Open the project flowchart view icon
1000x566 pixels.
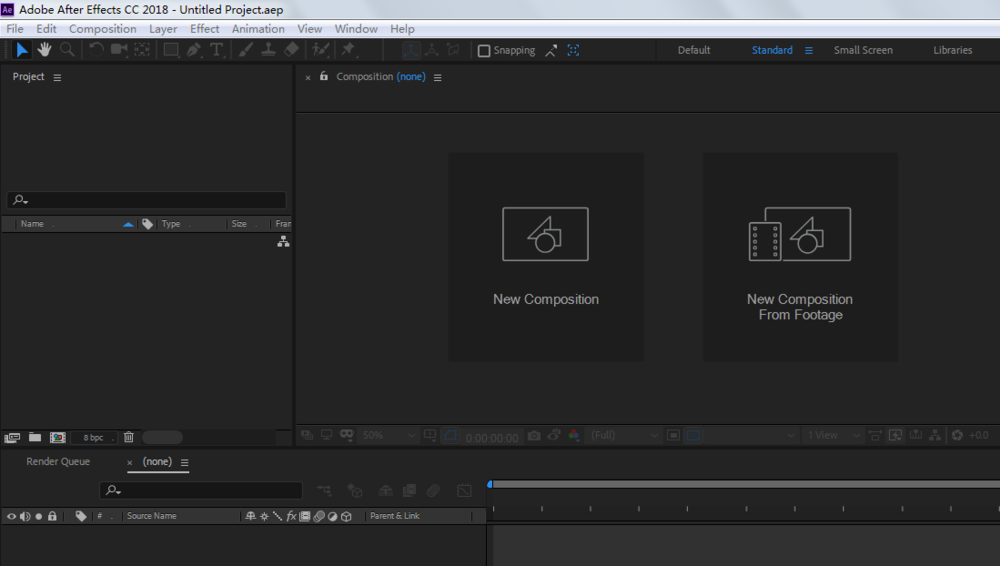283,241
